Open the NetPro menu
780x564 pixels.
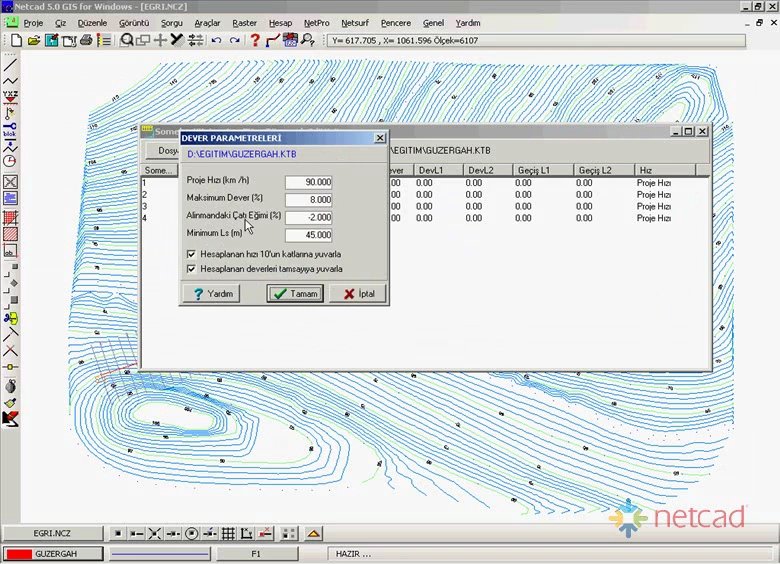click(x=316, y=23)
